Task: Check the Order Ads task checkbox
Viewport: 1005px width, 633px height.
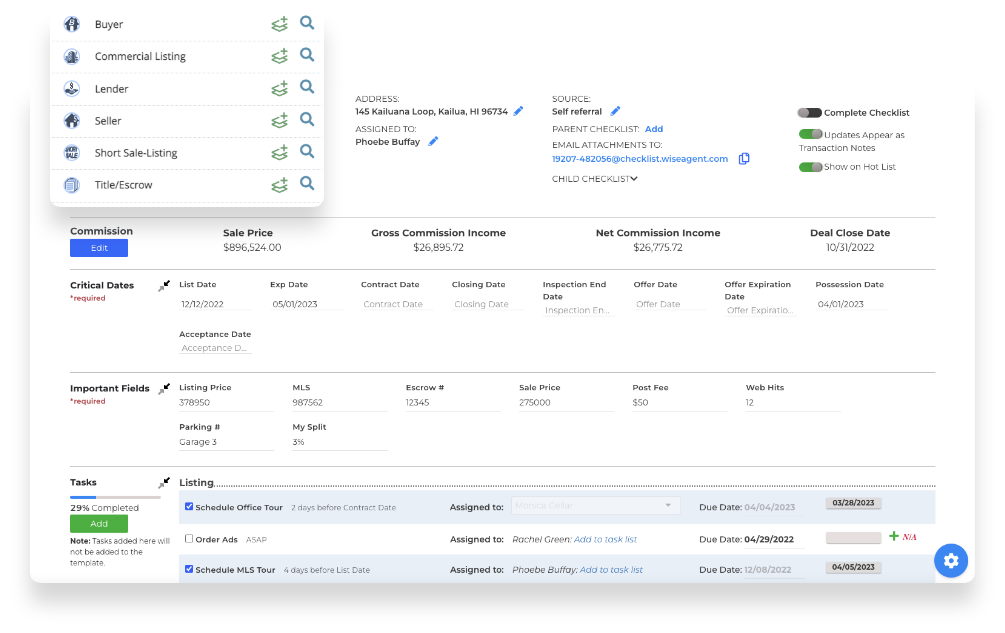Action: (189, 539)
